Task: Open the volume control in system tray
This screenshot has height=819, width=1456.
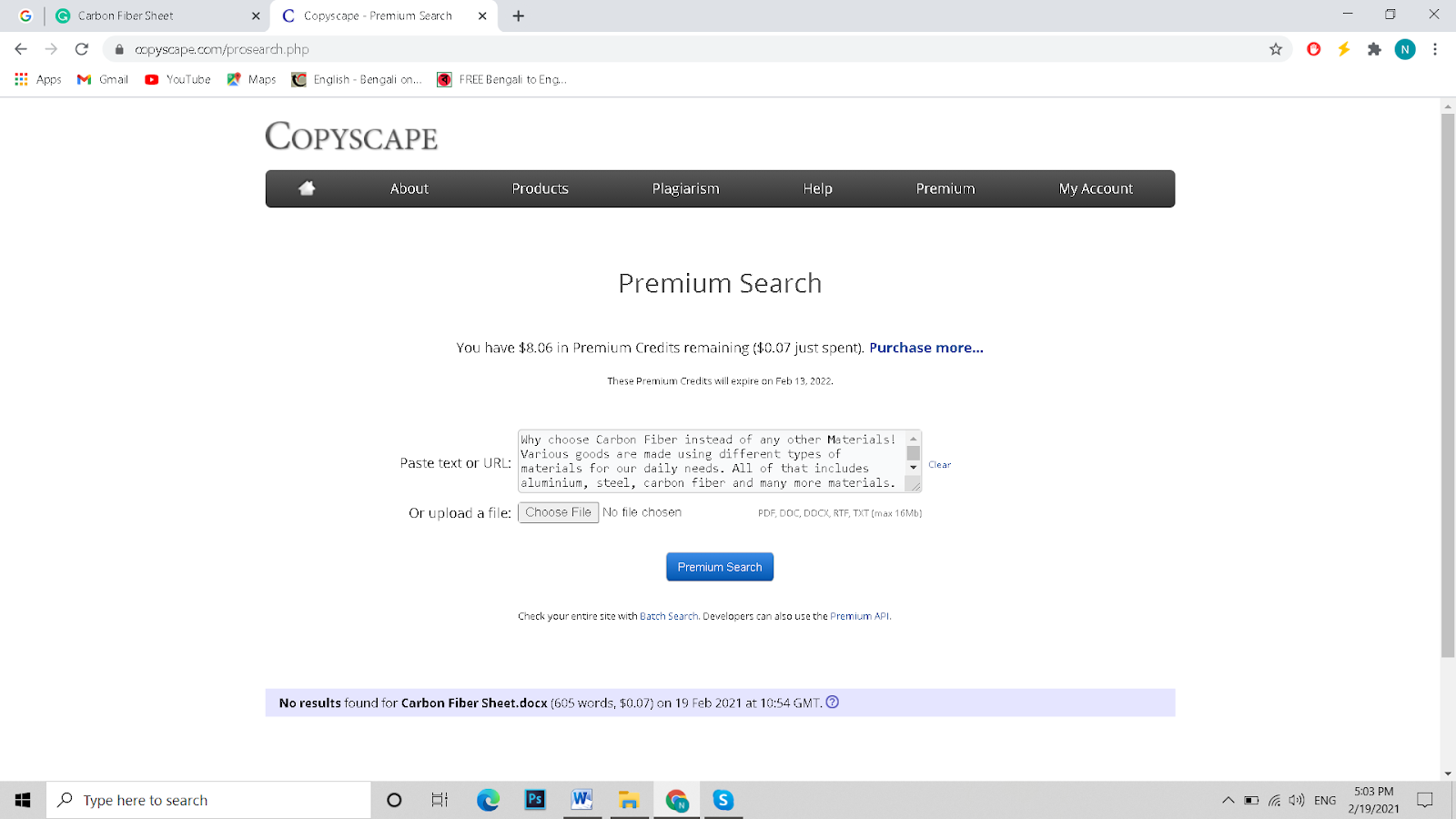Action: pos(1297,800)
